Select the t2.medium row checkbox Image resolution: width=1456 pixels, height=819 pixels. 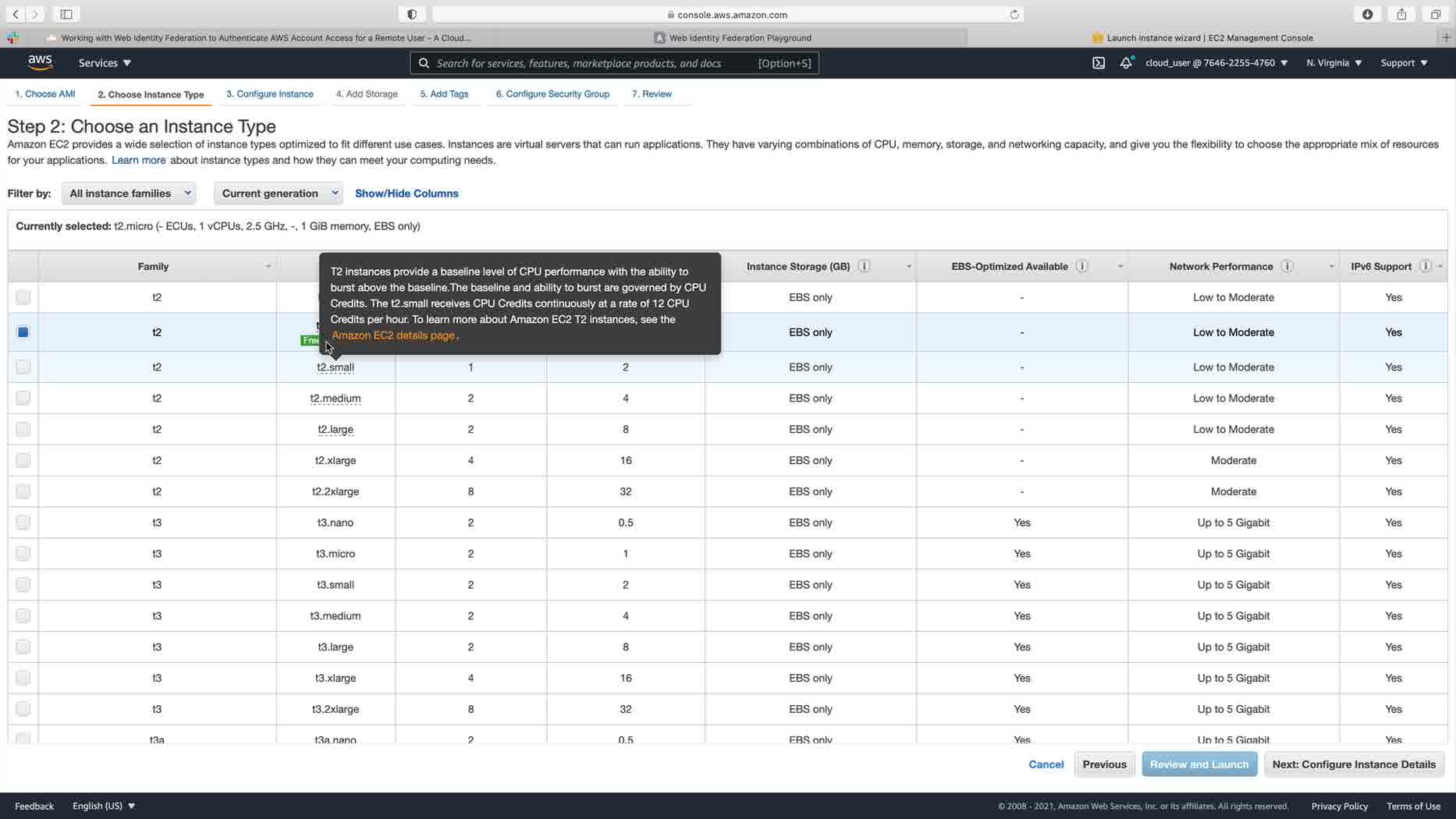point(23,399)
